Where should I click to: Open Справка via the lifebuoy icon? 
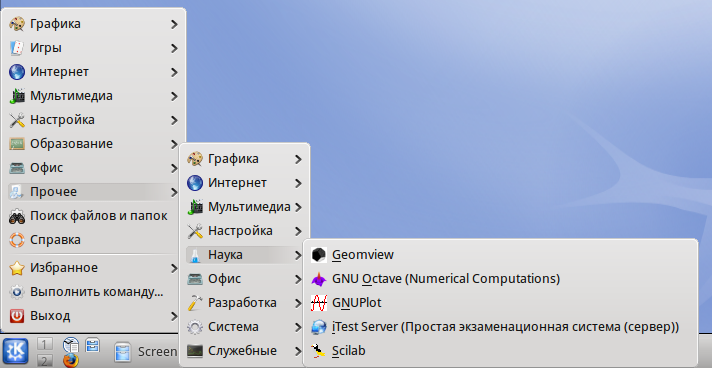17,240
